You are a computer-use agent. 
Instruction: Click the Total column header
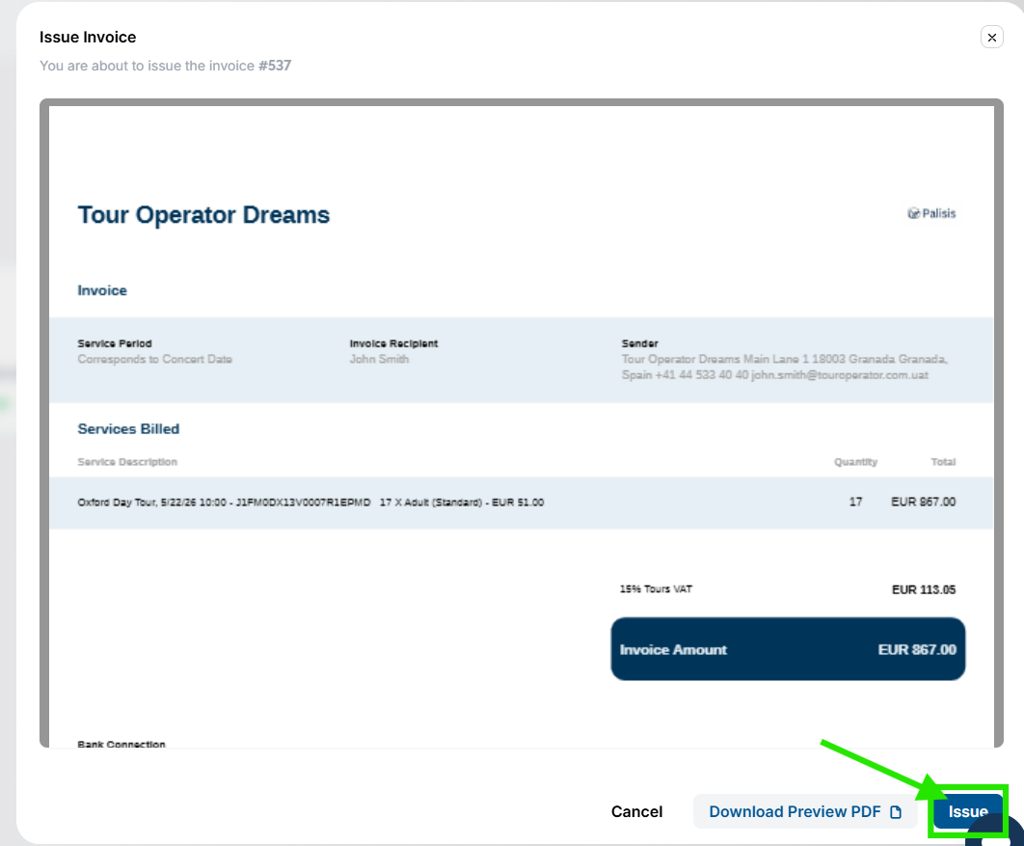(x=943, y=462)
